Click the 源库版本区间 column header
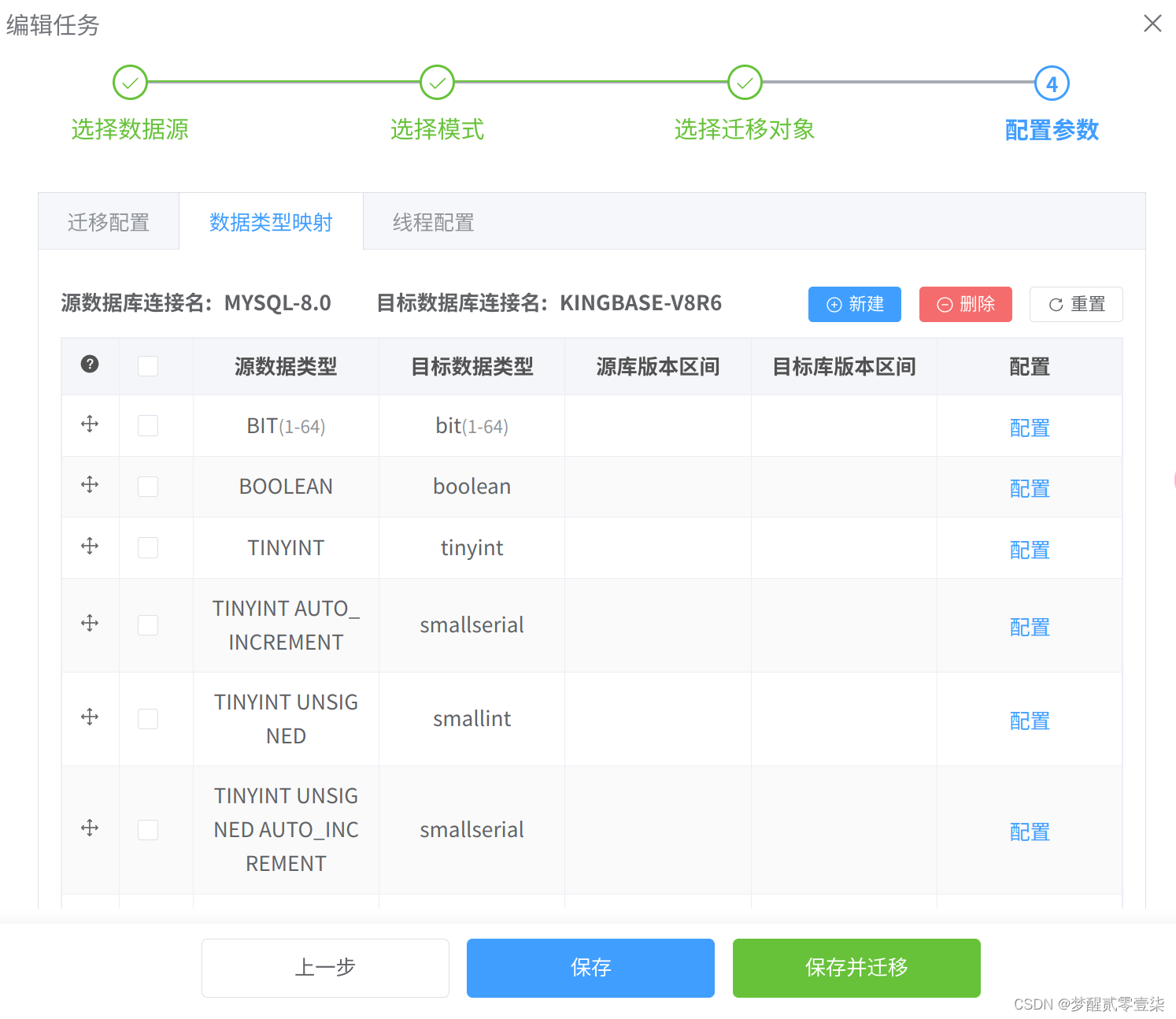Viewport: 1176px width, 1019px height. (658, 366)
